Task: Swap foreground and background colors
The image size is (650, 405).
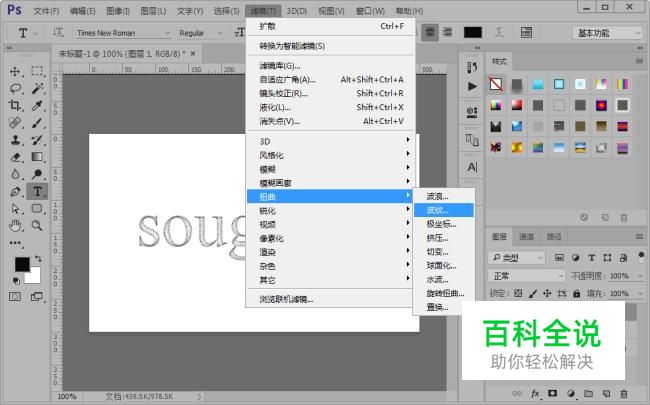Action: [x=38, y=259]
